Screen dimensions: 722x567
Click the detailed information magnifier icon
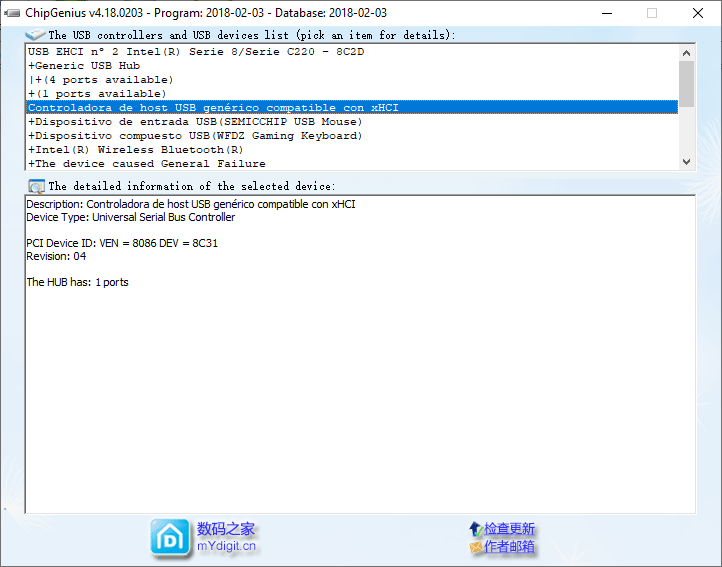coord(36,186)
